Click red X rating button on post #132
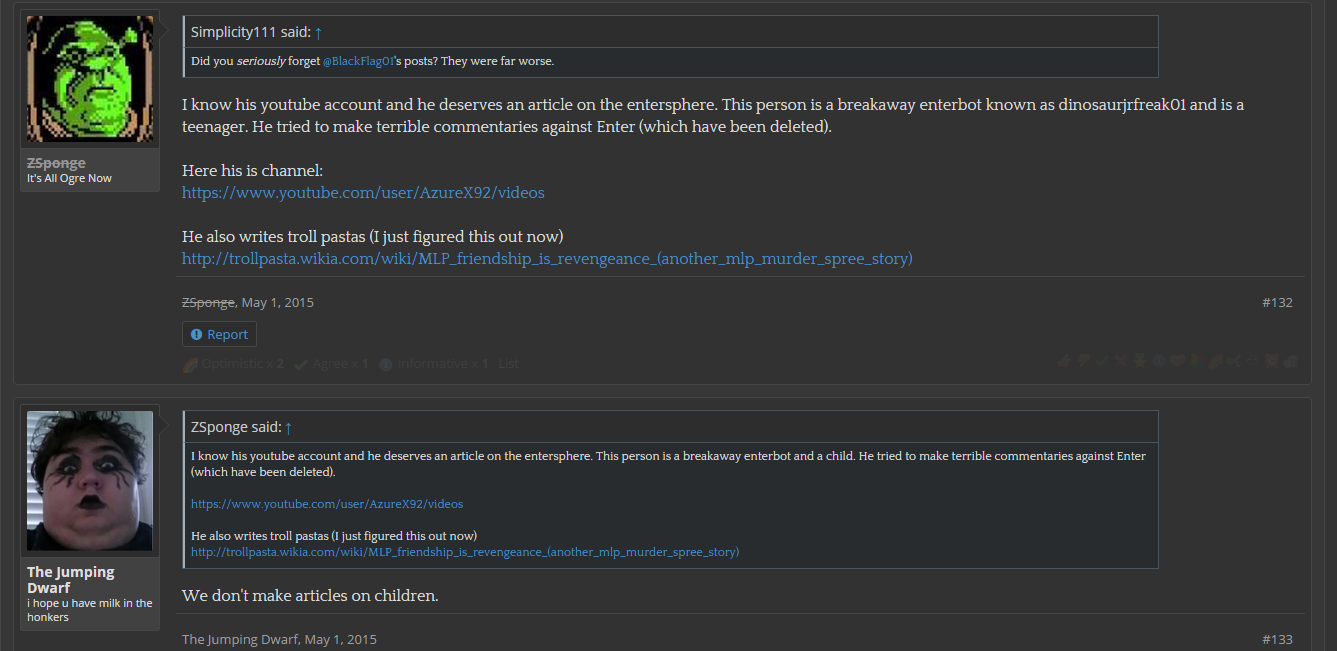This screenshot has height=651, width=1337. tap(1121, 361)
